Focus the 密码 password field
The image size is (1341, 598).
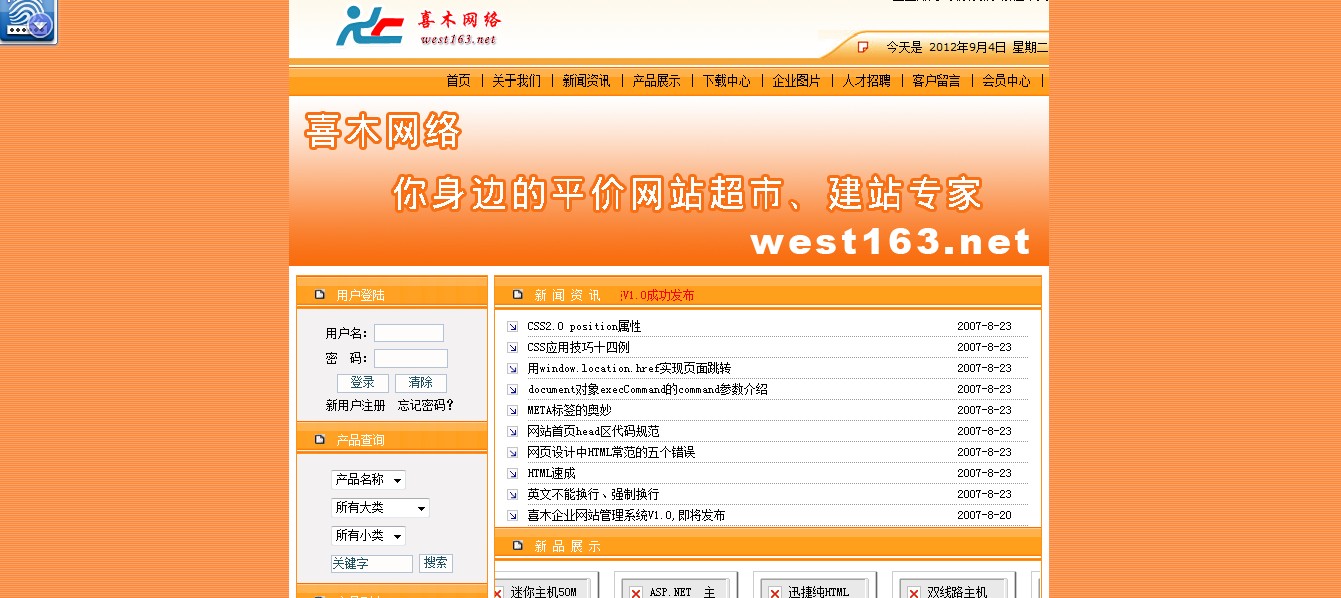[x=411, y=358]
